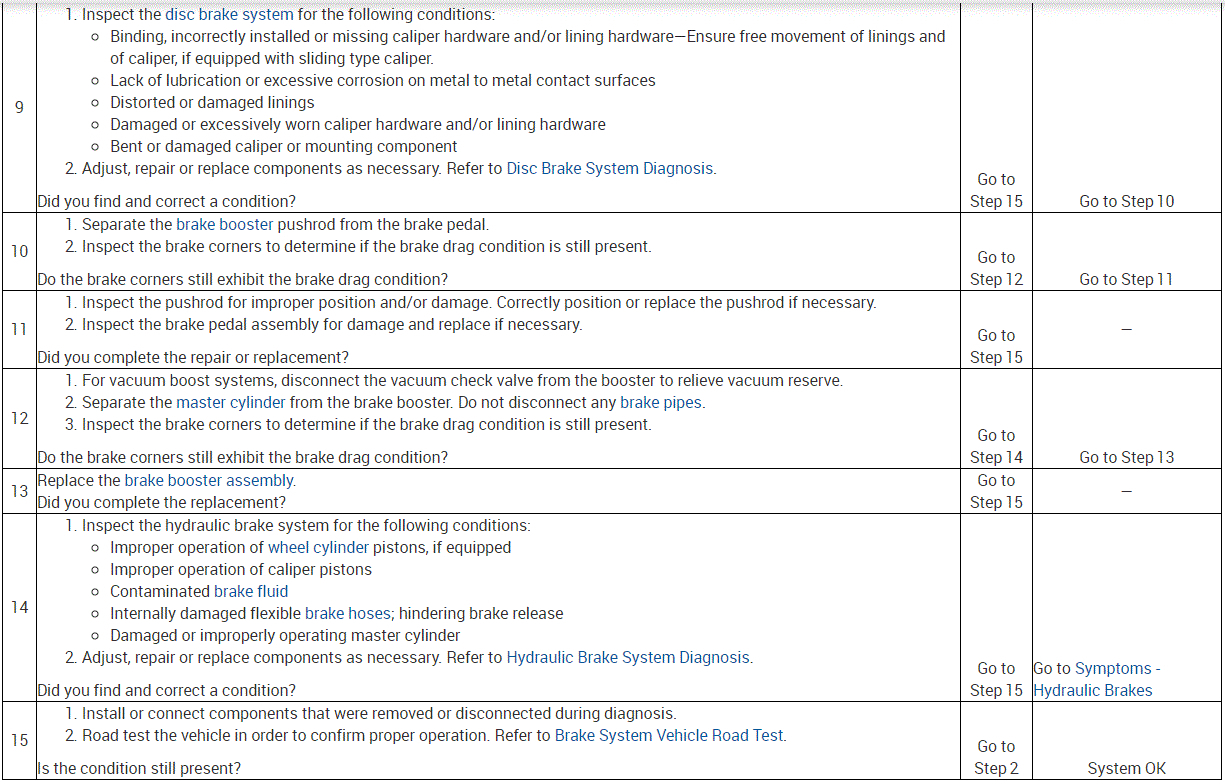The height and width of the screenshot is (784, 1225).
Task: Go to Symptoms - Hydraulic Brakes link
Action: tap(1097, 680)
